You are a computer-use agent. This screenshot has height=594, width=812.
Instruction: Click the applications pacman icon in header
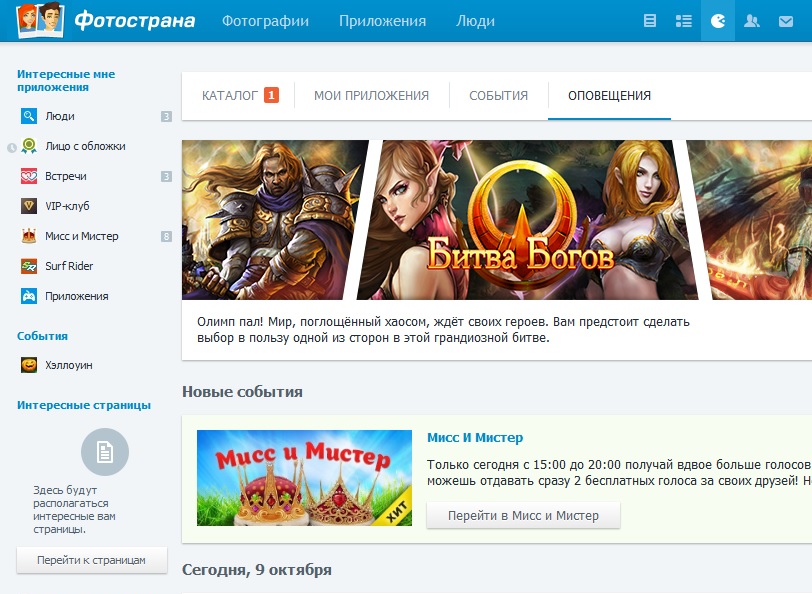pyautogui.click(x=718, y=21)
